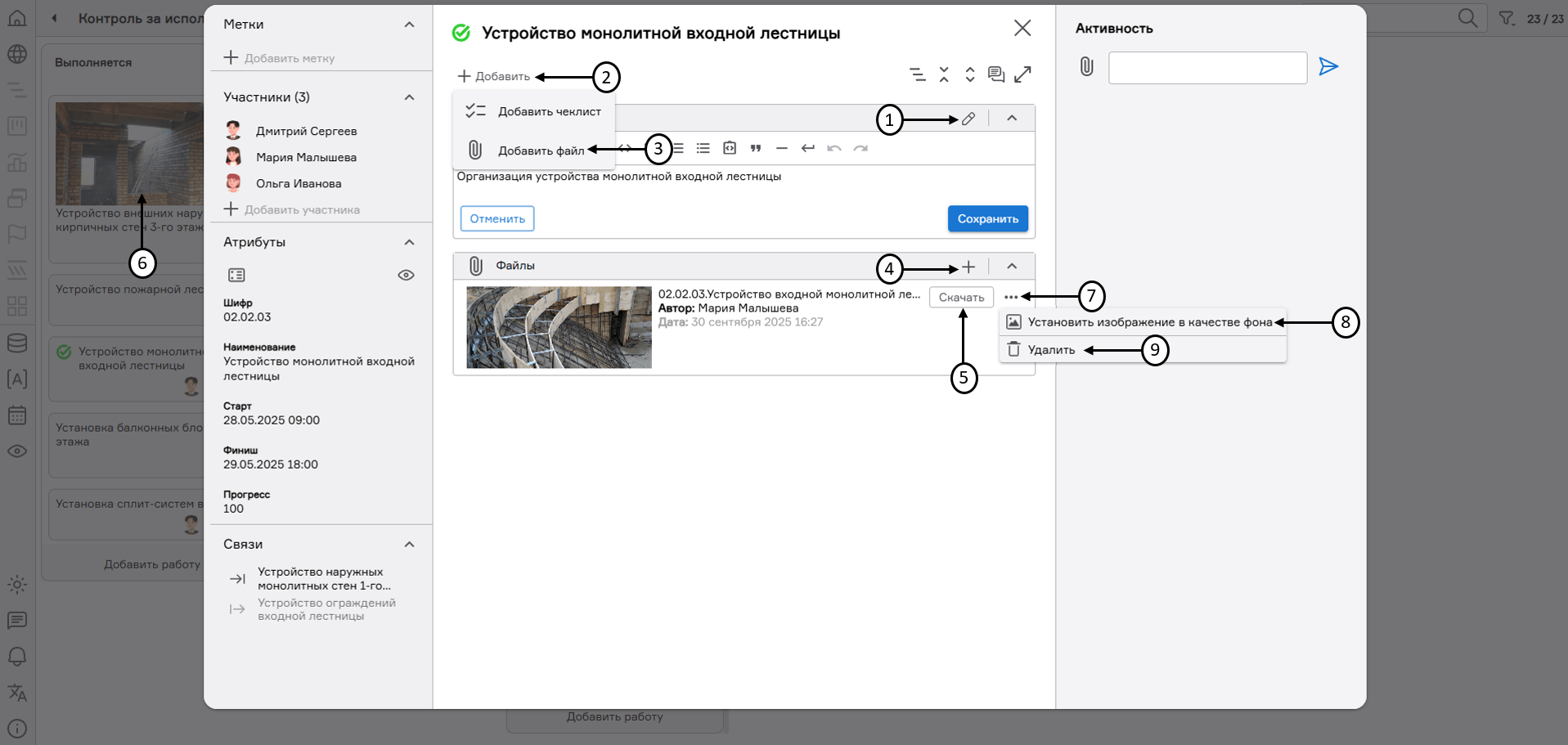Collapse the Участники (3) section
The width and height of the screenshot is (1568, 745).
pyautogui.click(x=409, y=97)
